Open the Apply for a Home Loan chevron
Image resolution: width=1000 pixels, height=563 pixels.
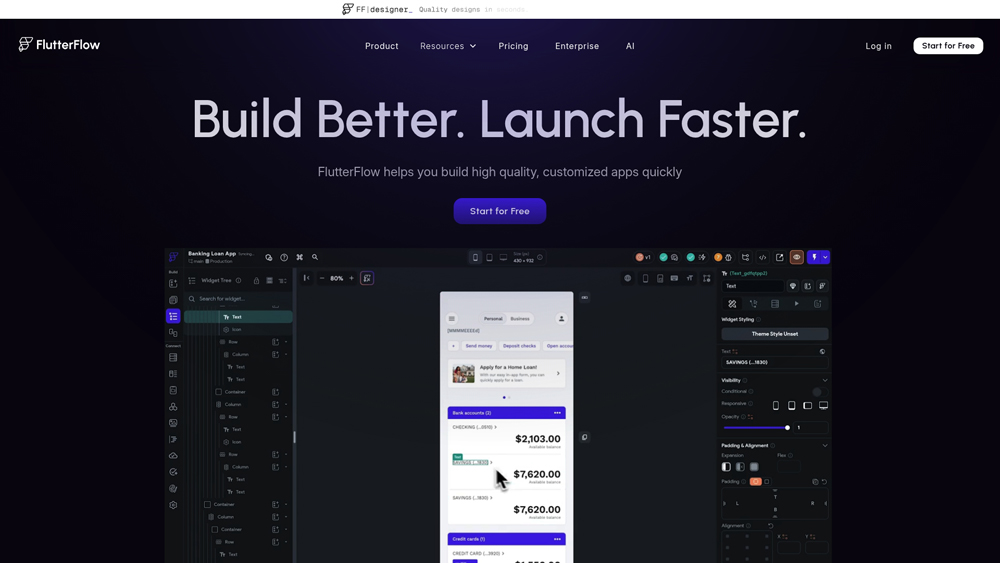pyautogui.click(x=558, y=374)
